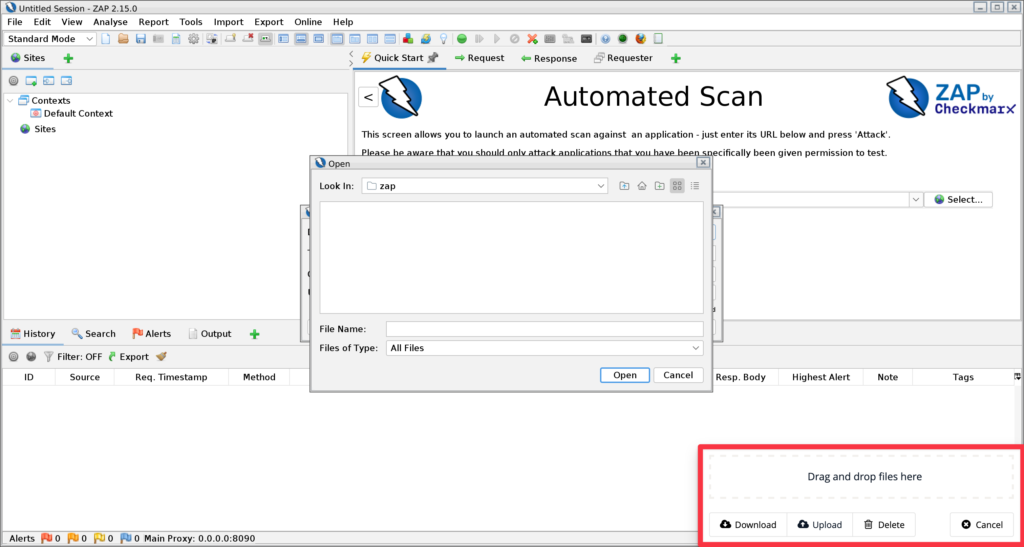Add a new tab beside the Sites tab
The image size is (1024, 547).
[68, 58]
